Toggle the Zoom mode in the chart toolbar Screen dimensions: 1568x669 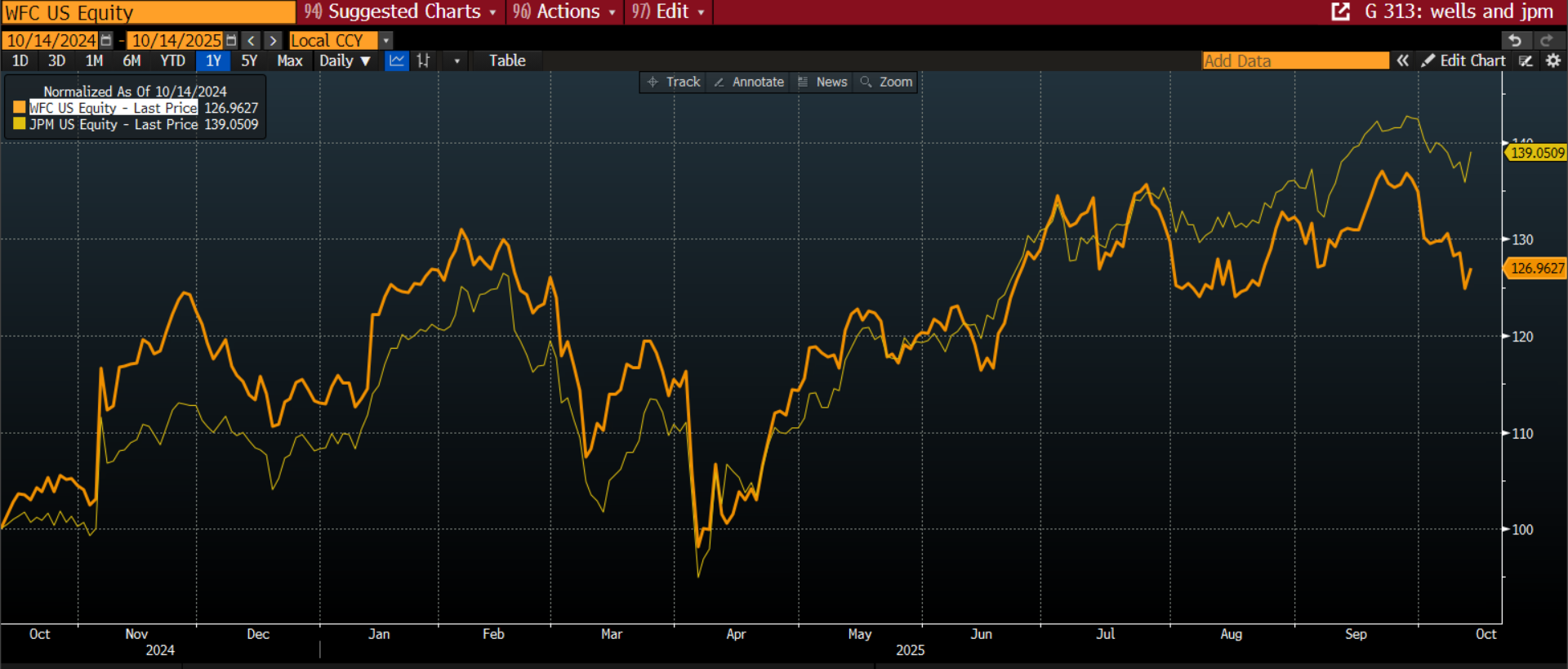coord(886,82)
